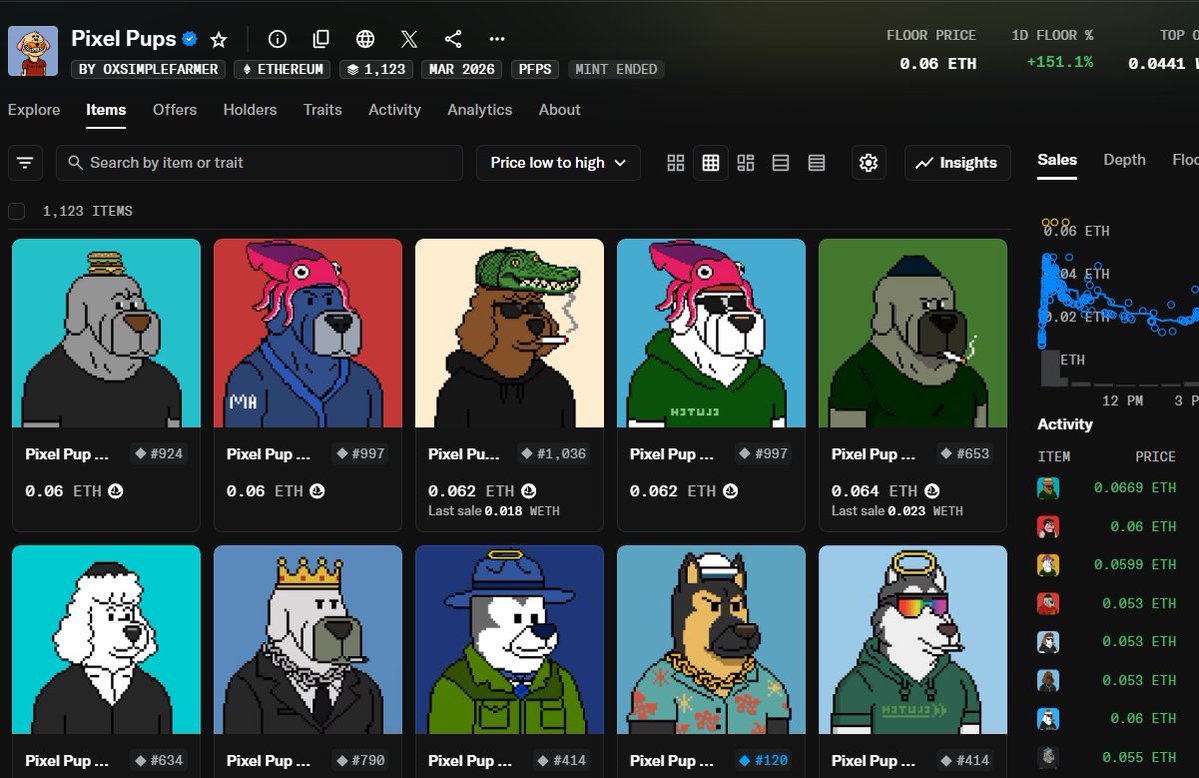Switch to large grid view
This screenshot has height=778, width=1199.
(x=675, y=163)
